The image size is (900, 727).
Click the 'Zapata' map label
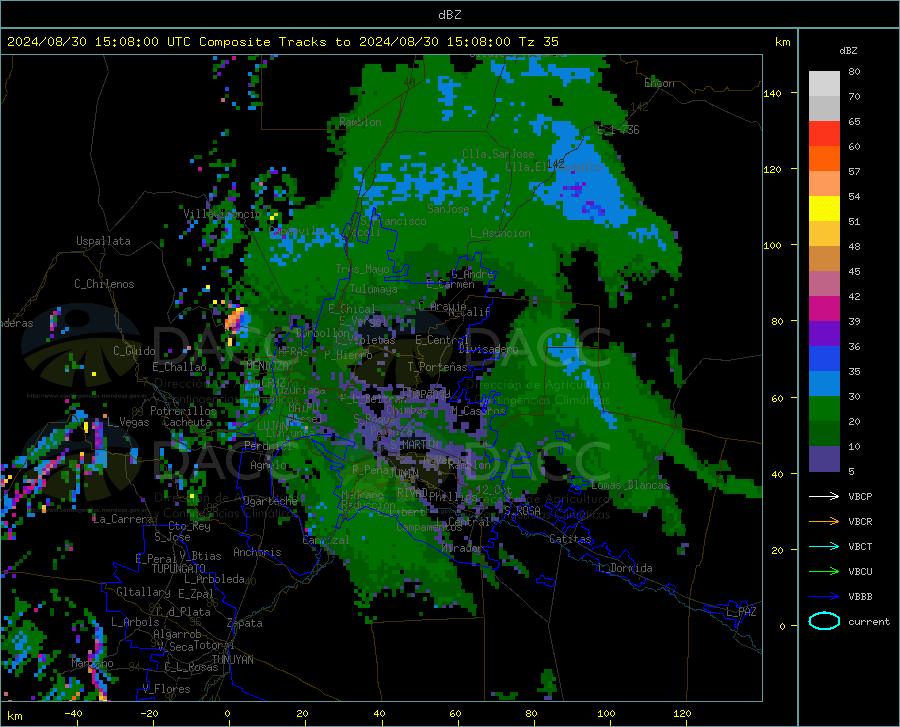tap(245, 623)
